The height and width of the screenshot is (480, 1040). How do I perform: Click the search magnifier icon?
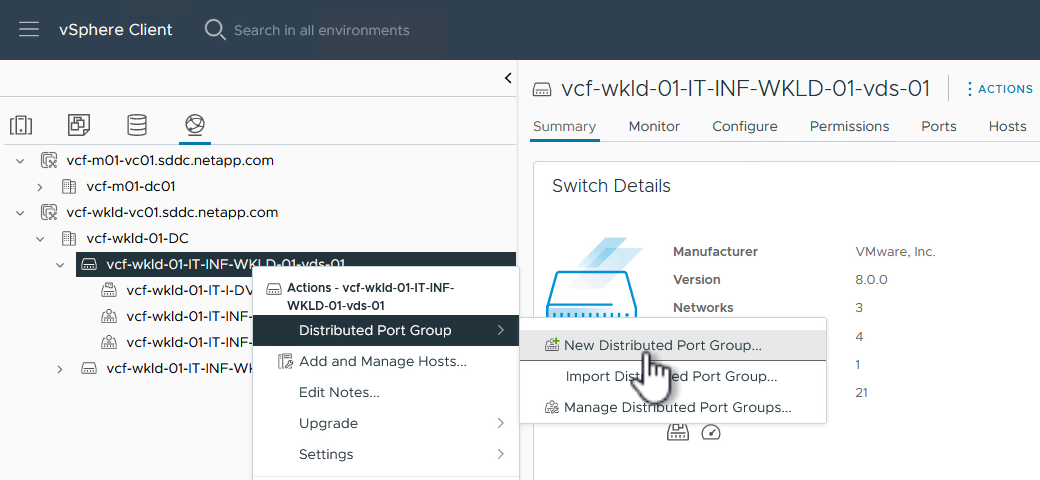click(x=215, y=30)
